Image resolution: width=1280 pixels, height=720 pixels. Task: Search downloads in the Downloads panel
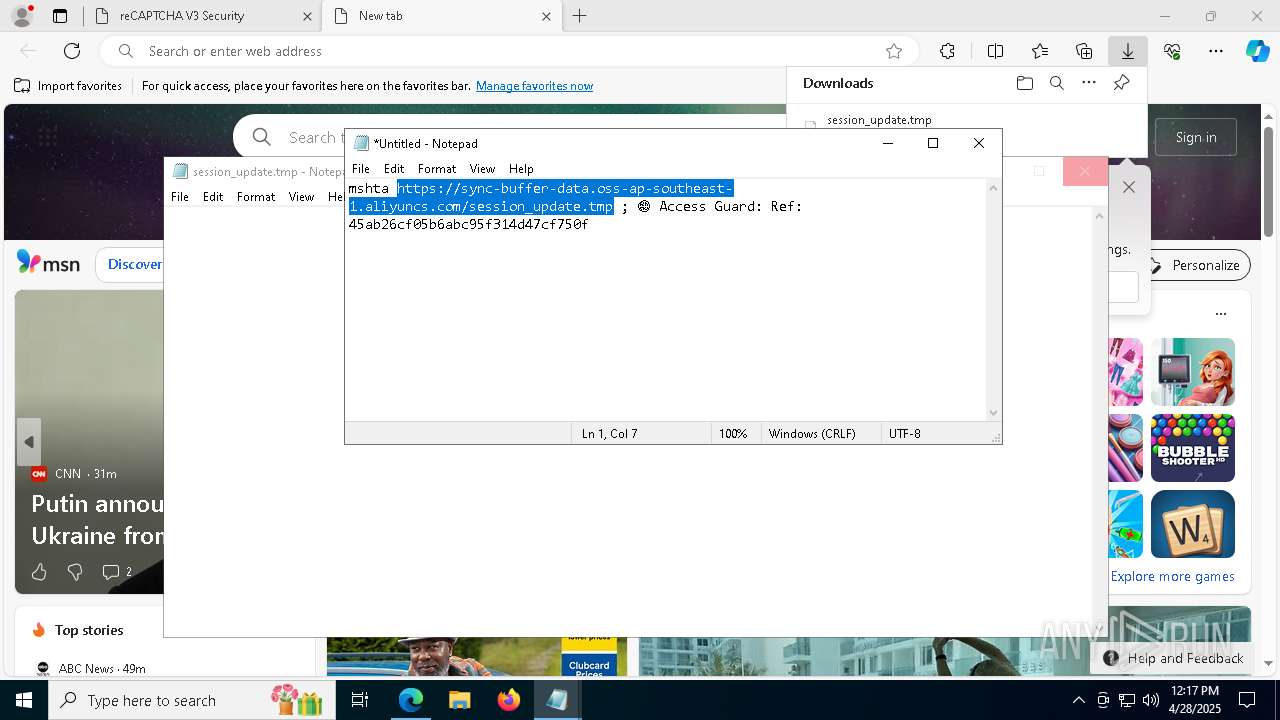(1057, 83)
